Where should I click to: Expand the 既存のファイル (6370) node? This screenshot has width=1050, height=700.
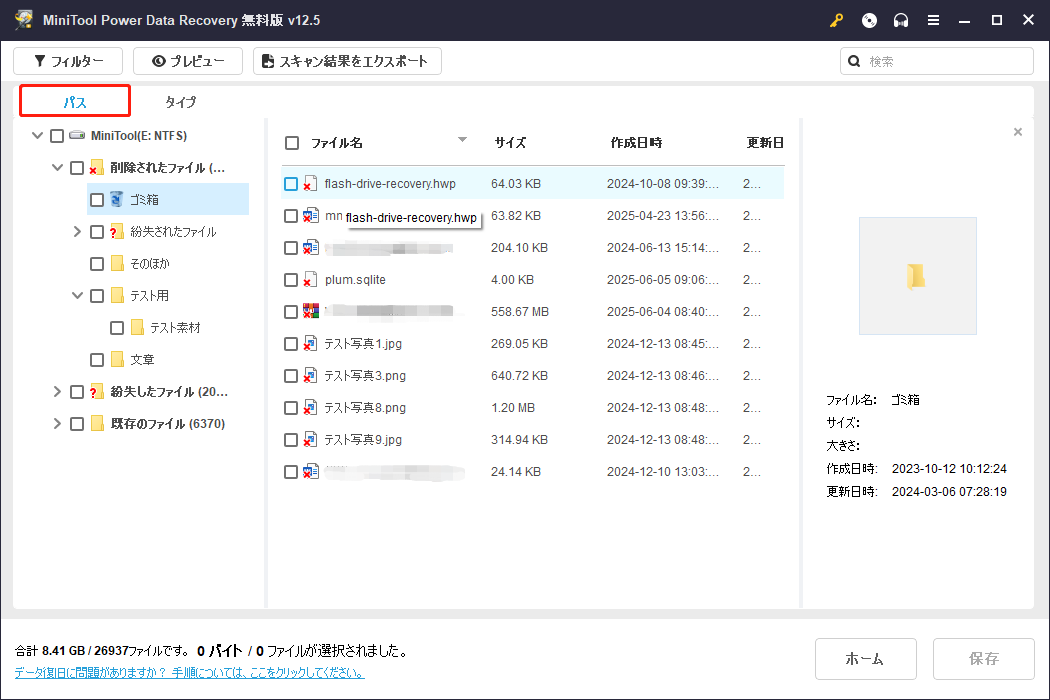point(57,423)
